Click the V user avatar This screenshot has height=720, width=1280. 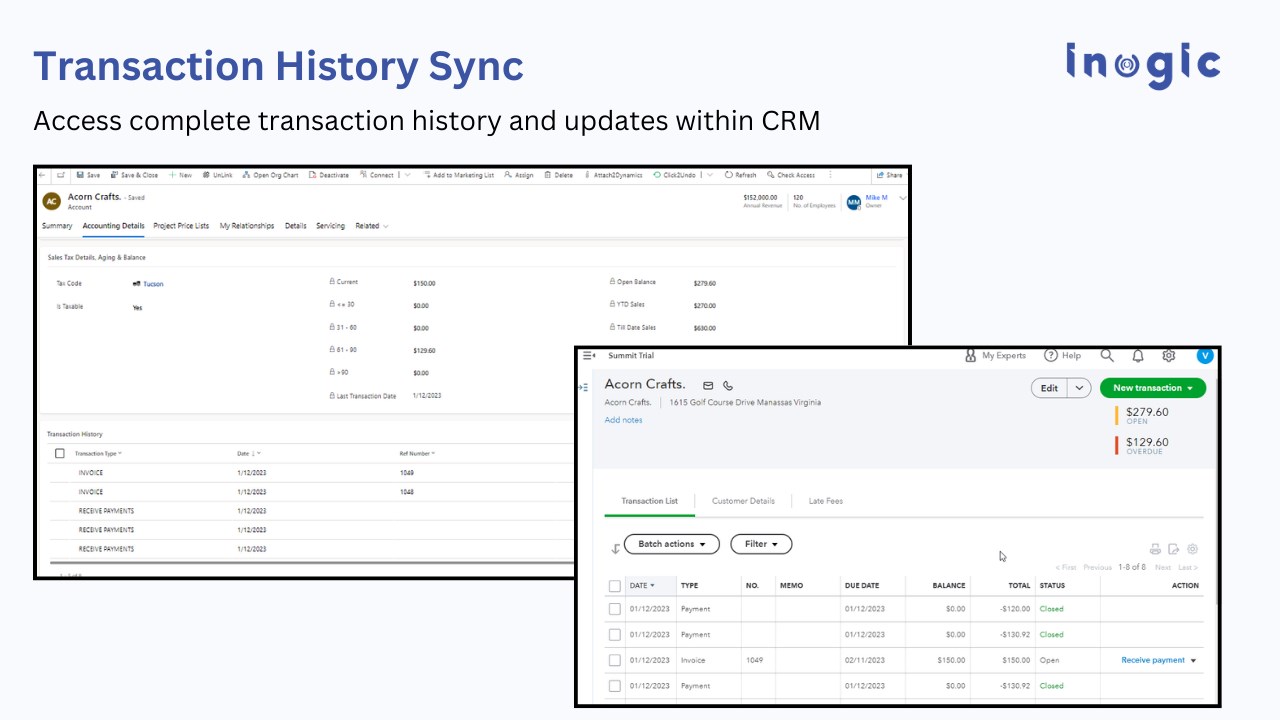click(1205, 355)
